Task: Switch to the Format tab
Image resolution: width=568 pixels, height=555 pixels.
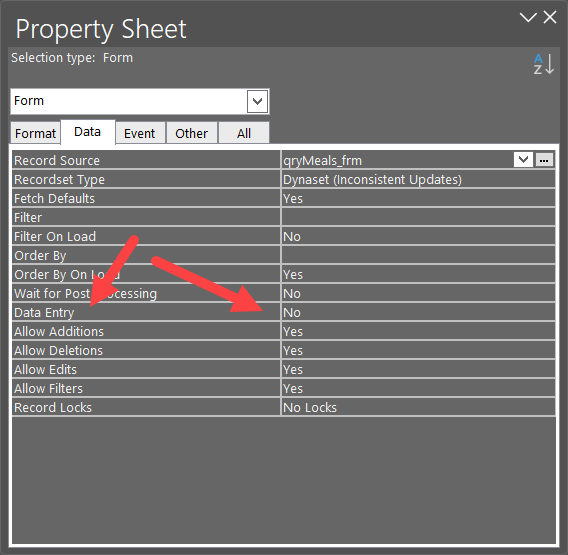Action: coord(36,133)
